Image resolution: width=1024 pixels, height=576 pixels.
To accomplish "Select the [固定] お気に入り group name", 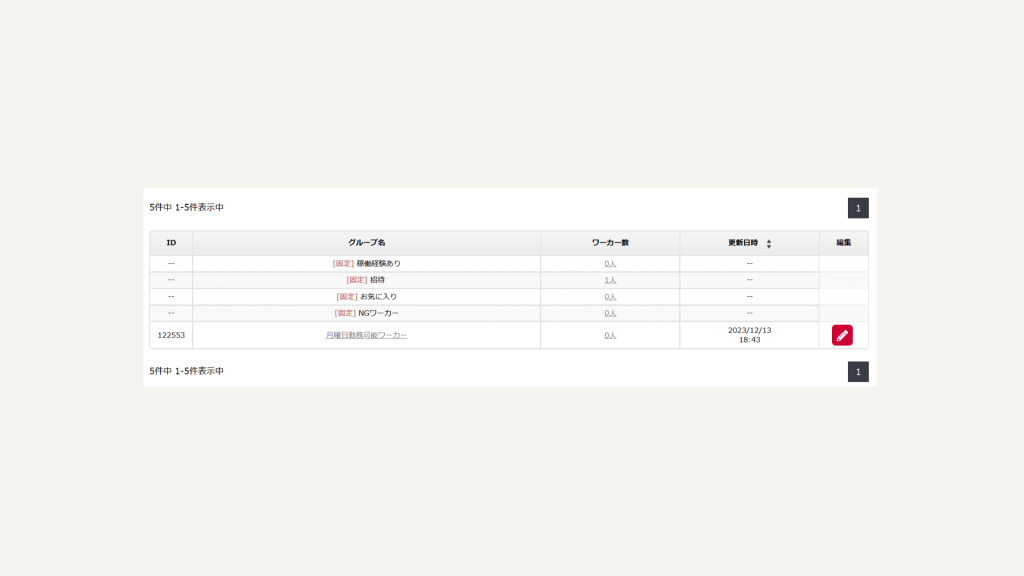I will pos(366,296).
